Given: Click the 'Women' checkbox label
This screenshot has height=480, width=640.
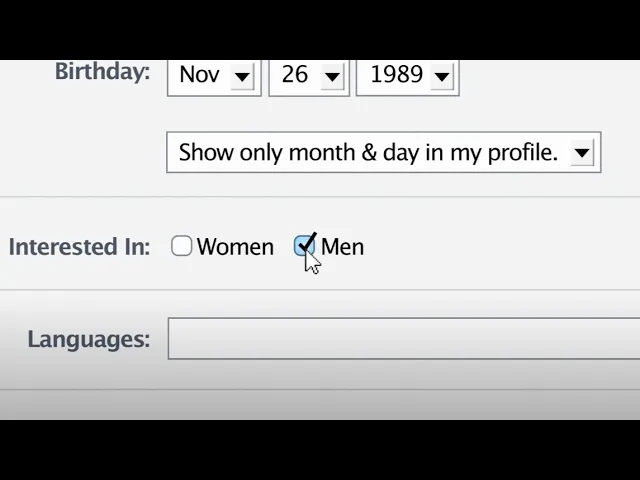Looking at the screenshot, I should tap(235, 247).
